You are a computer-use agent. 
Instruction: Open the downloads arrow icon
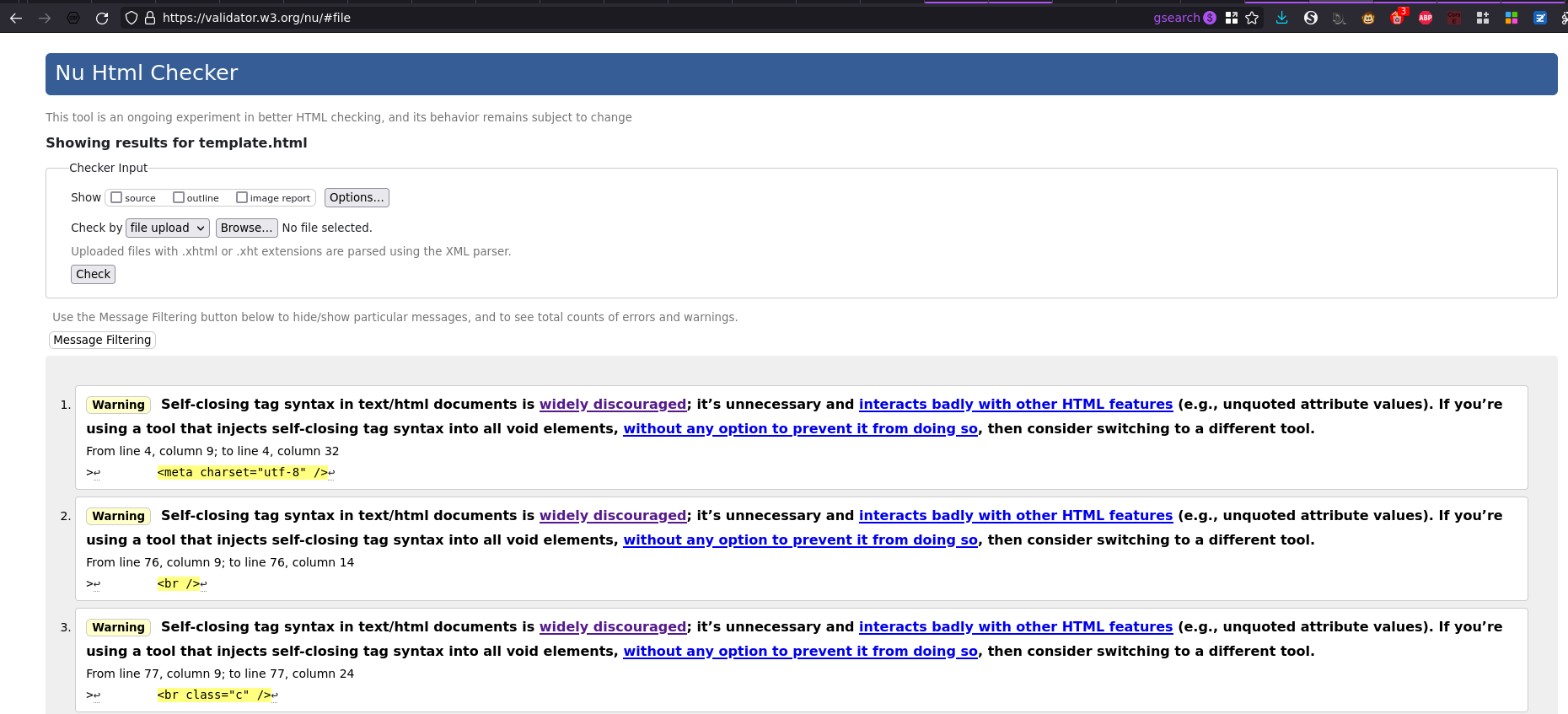[1281, 18]
